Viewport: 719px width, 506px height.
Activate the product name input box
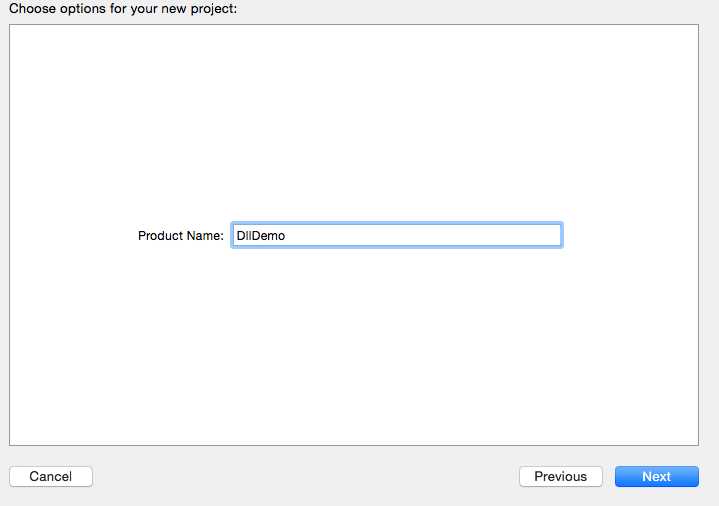(396, 235)
